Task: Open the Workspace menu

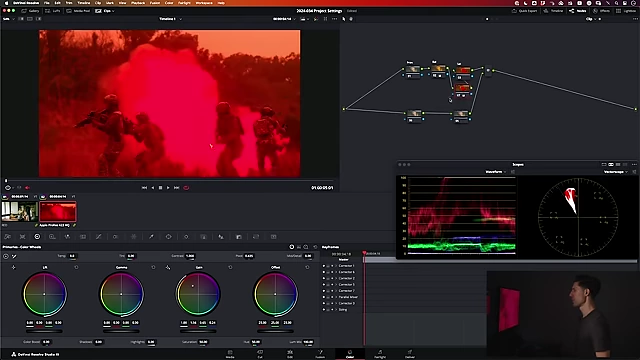Action: click(204, 3)
